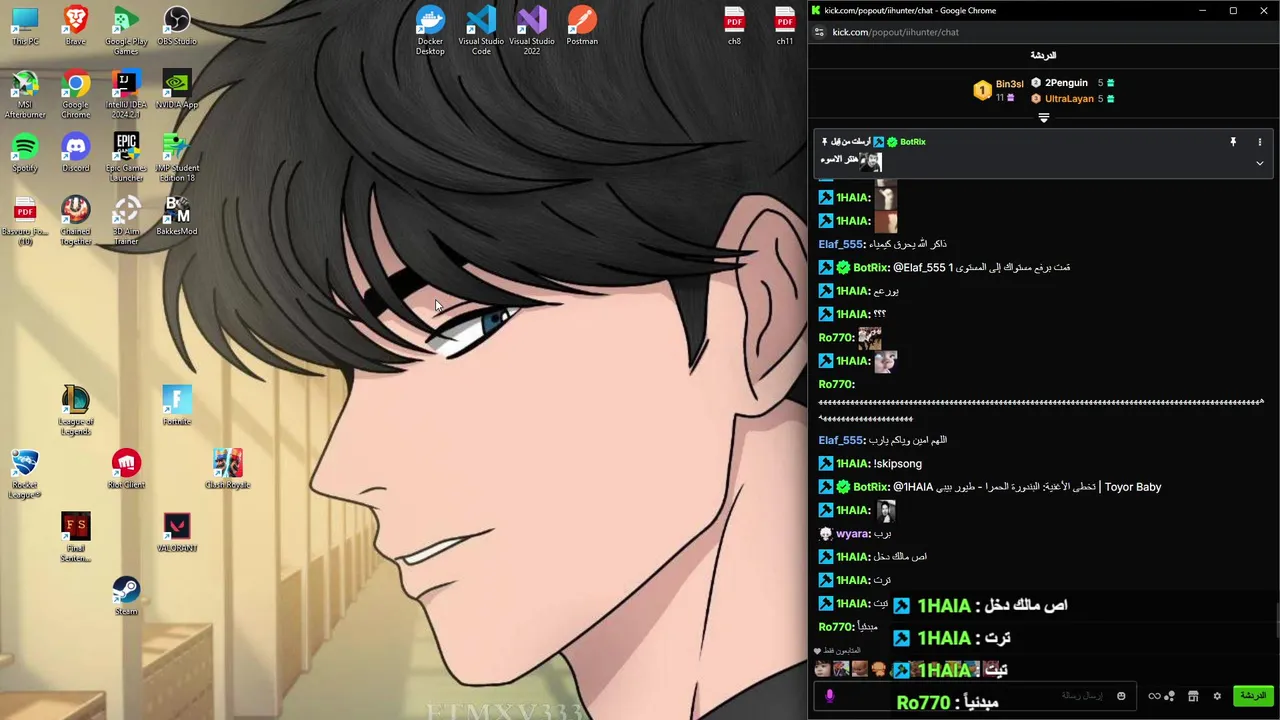Screen dimensions: 1280x720
Task: Click the "@1HAIA" mention in BotRix message
Action: tap(912, 487)
